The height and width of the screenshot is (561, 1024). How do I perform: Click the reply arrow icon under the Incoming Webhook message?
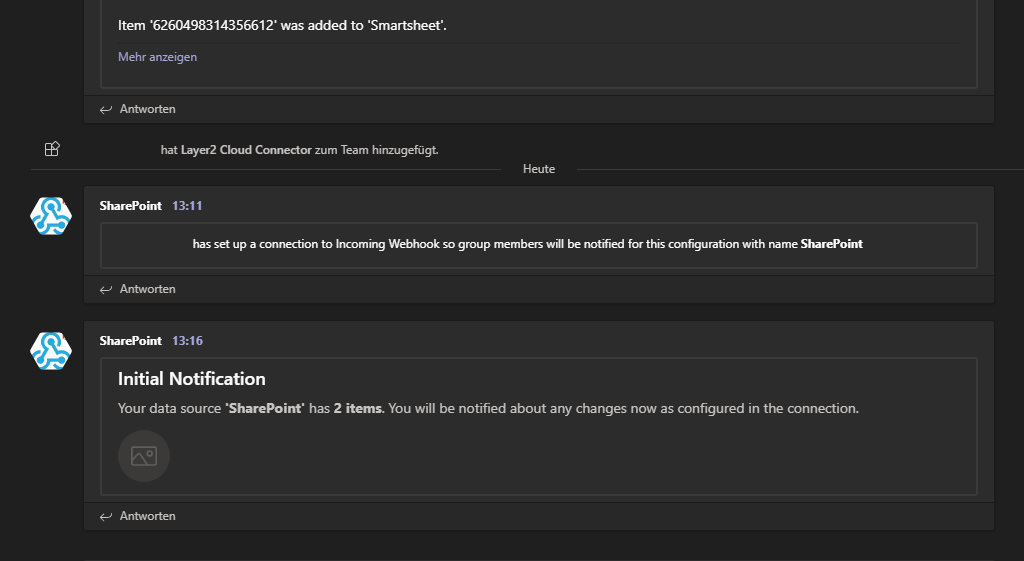pyautogui.click(x=106, y=289)
